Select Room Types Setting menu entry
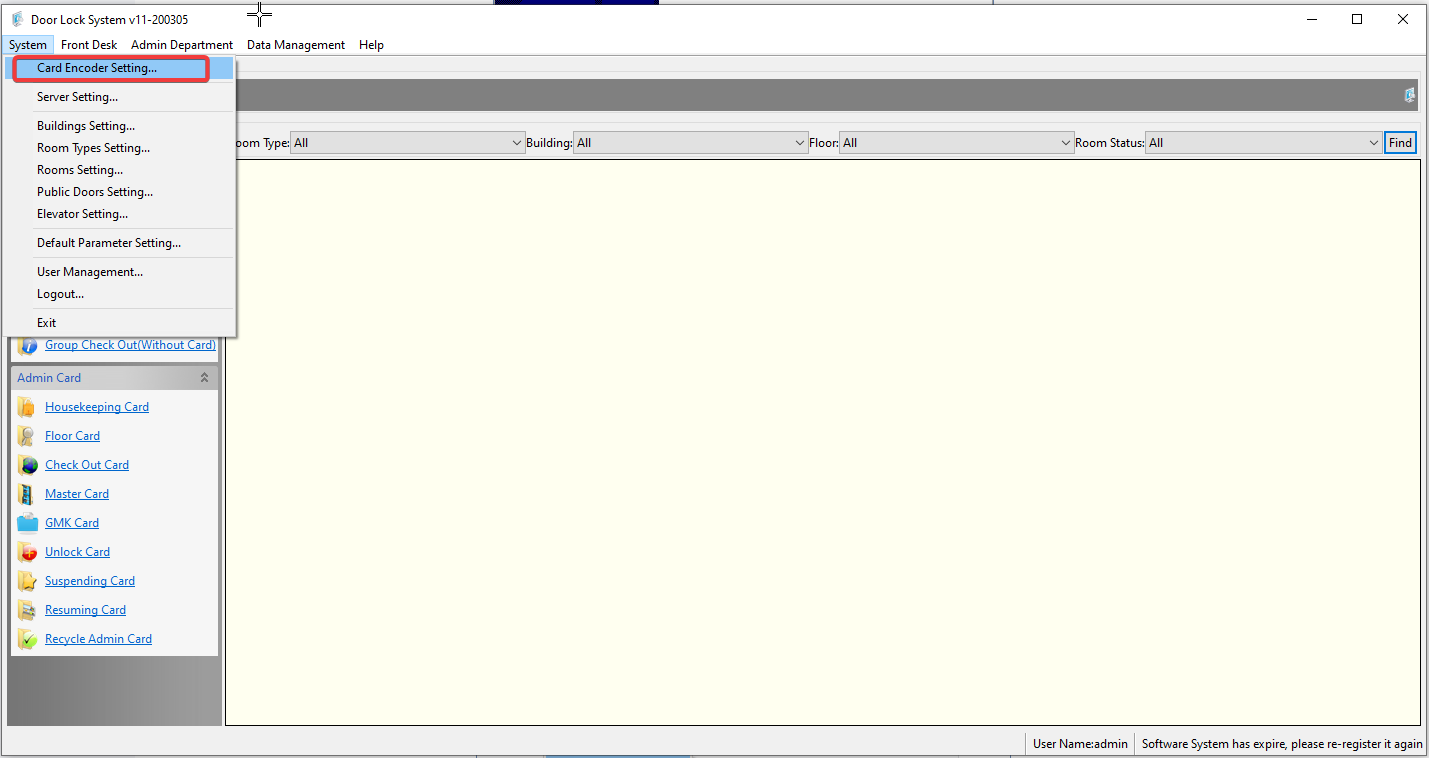The height and width of the screenshot is (758, 1429). [119, 148]
